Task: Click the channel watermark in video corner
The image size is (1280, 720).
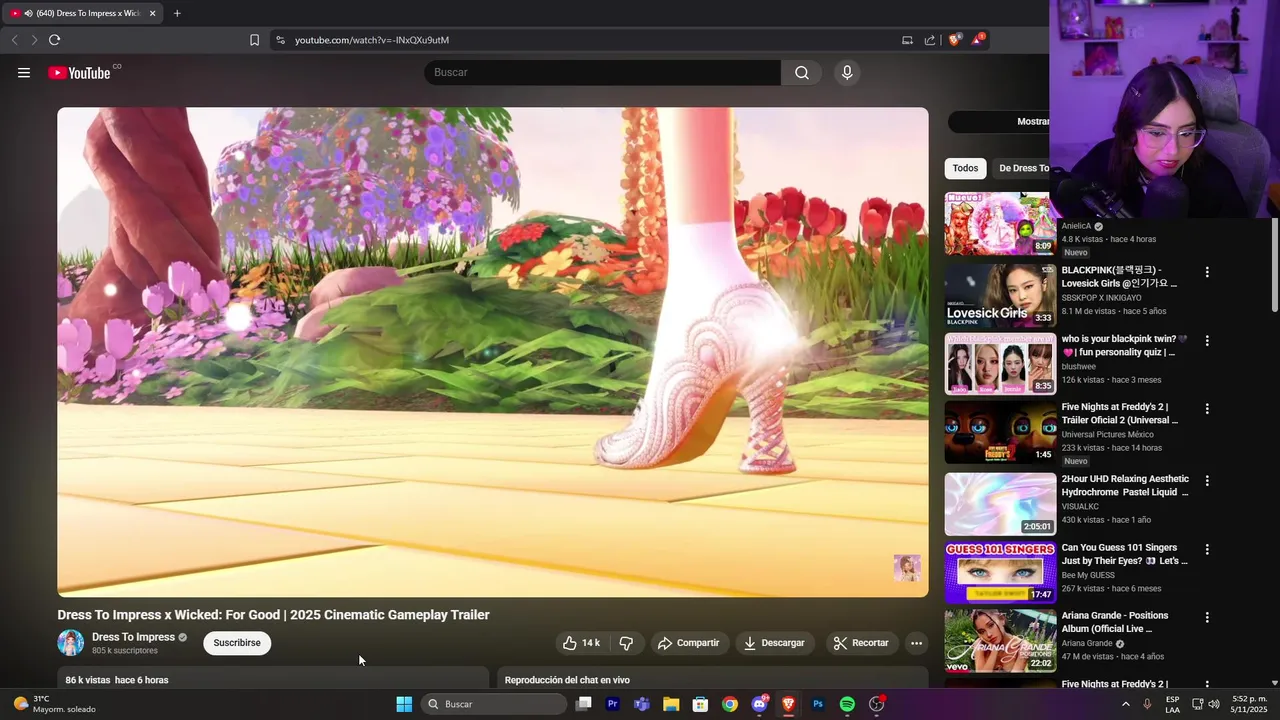Action: (907, 568)
